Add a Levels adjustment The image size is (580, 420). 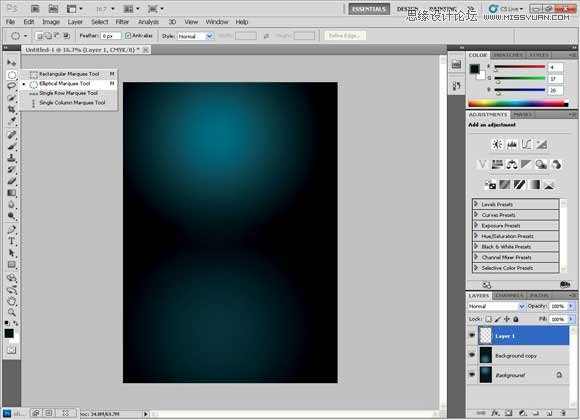512,144
